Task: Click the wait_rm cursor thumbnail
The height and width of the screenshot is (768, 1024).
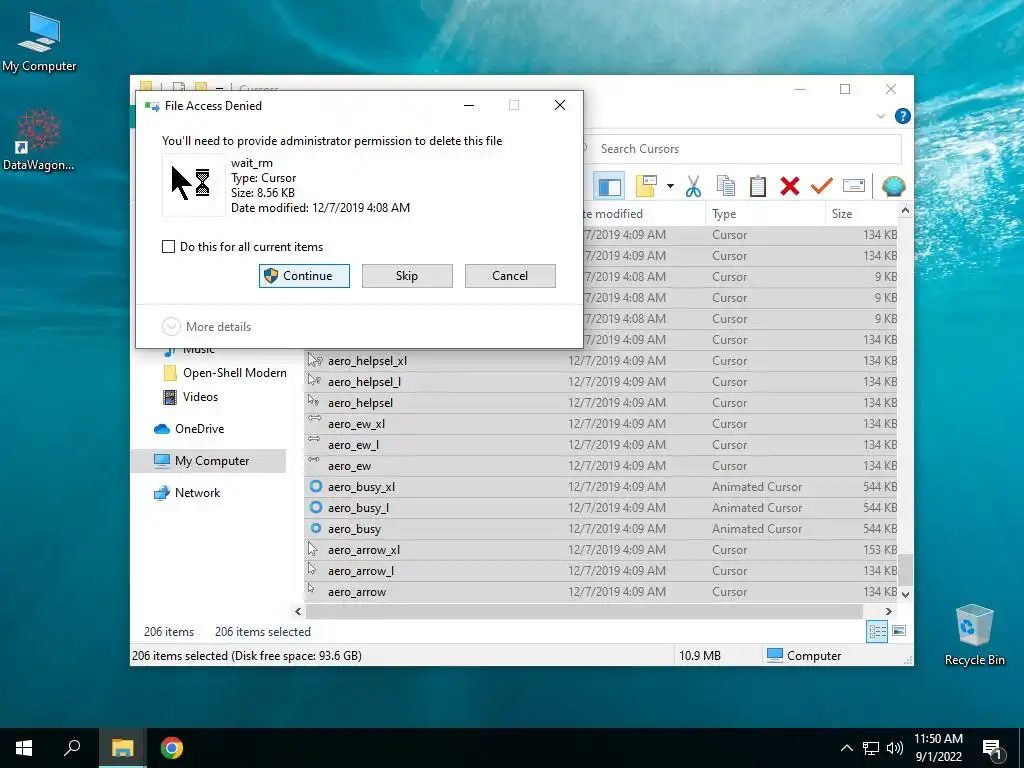Action: [x=193, y=185]
